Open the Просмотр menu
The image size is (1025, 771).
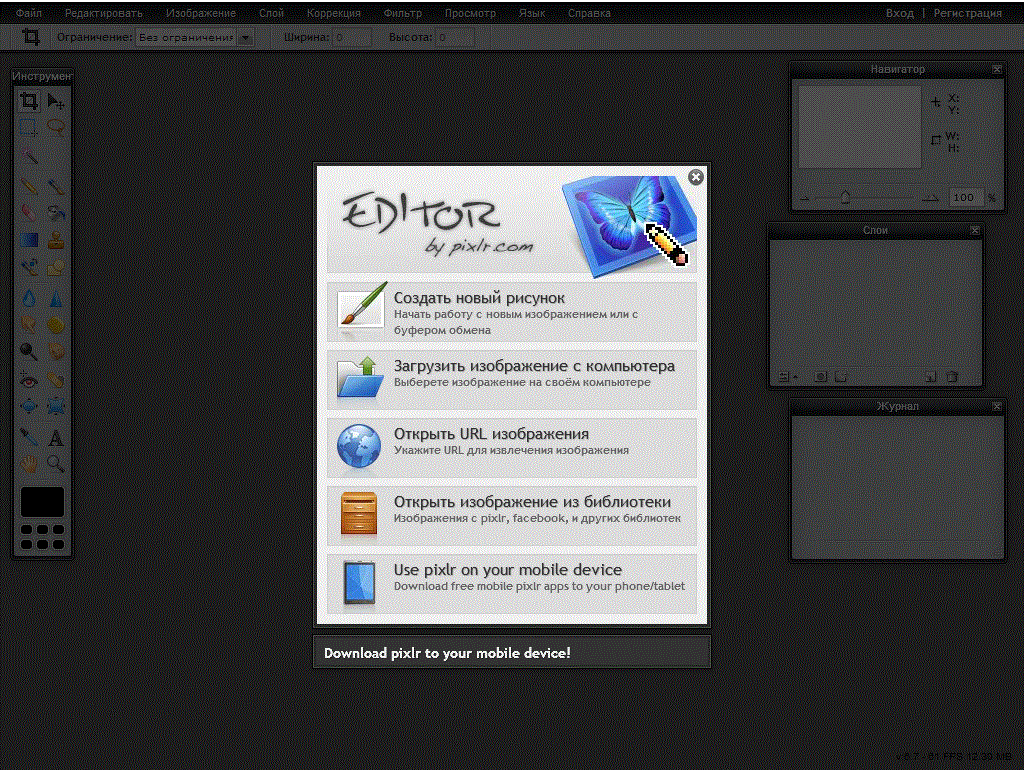click(x=470, y=12)
